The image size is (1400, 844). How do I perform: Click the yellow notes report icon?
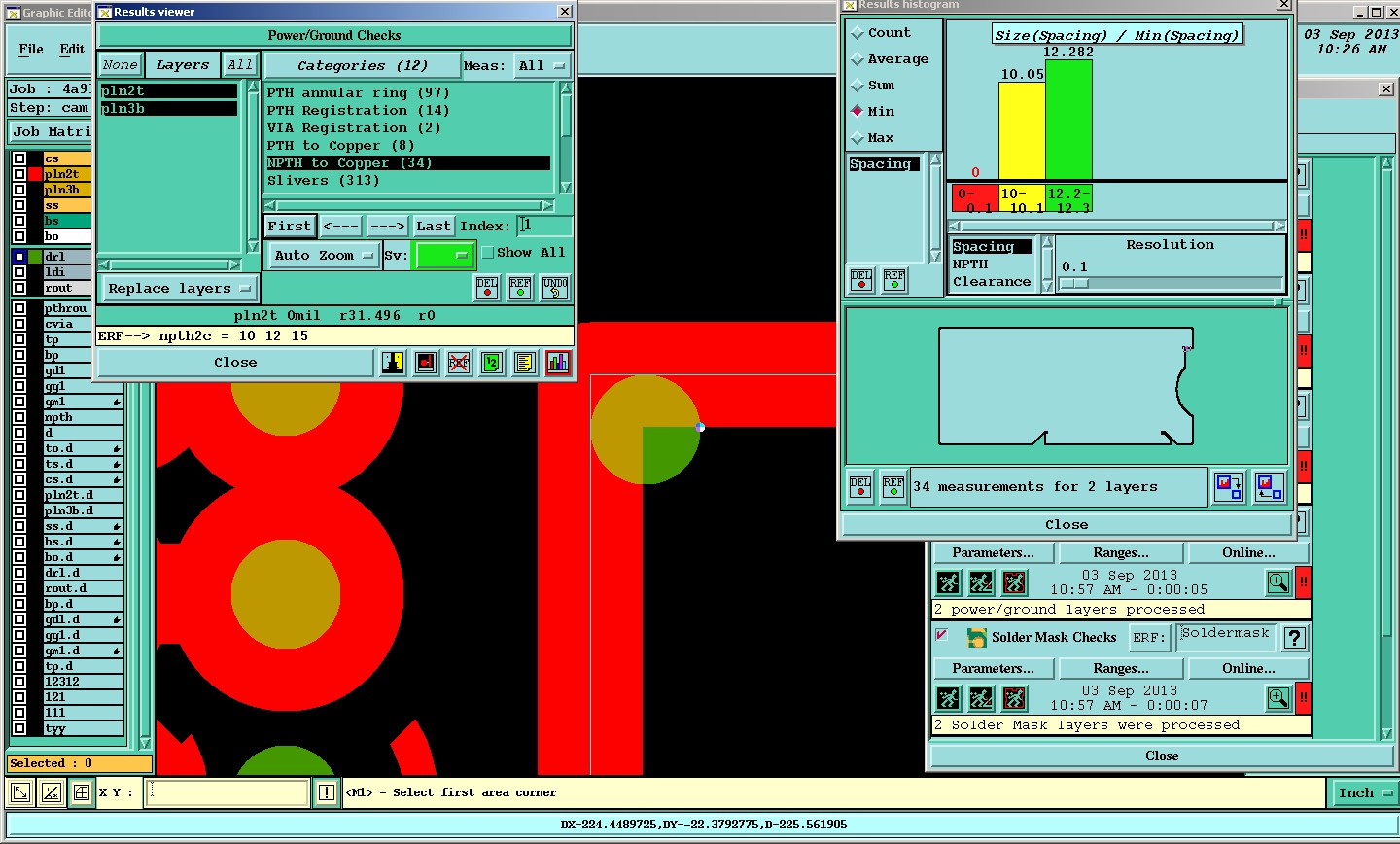coord(525,363)
